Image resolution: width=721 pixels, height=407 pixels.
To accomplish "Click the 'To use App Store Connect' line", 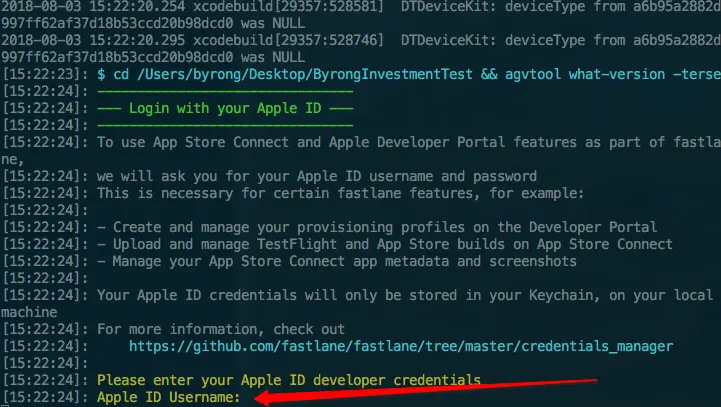I will pos(409,142).
